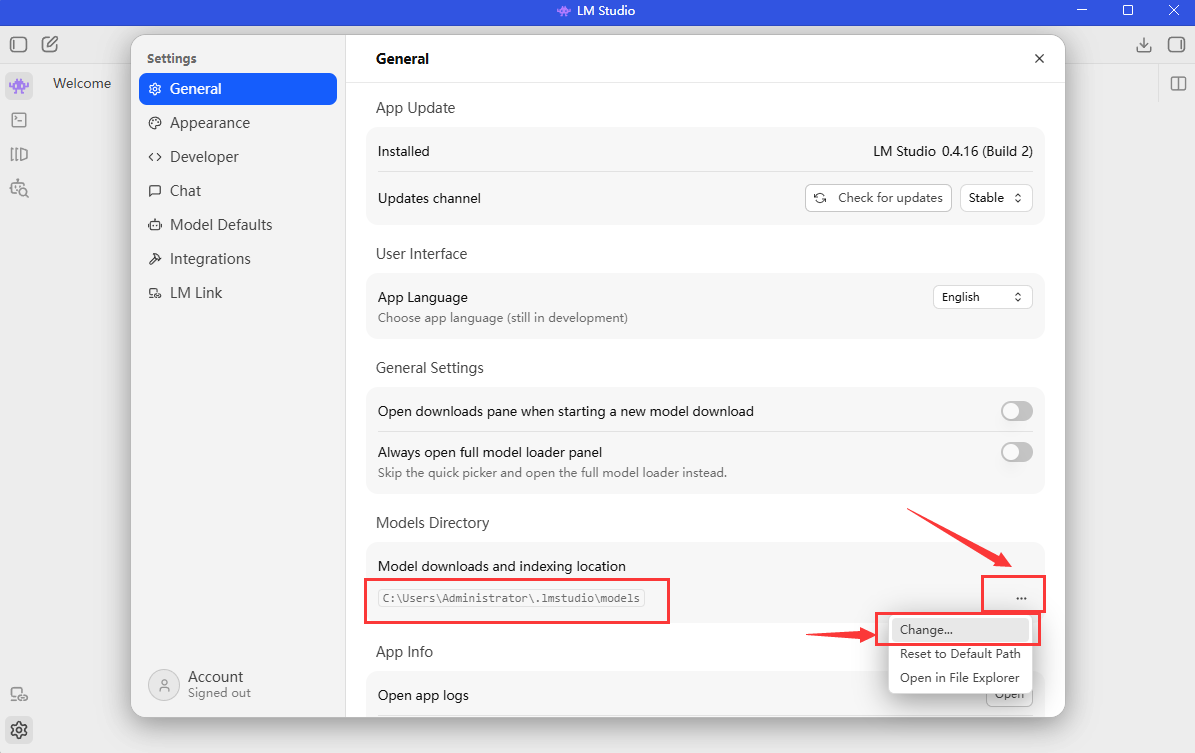This screenshot has height=753, width=1195.
Task: Minimize the LM Studio window
Action: [1082, 10]
